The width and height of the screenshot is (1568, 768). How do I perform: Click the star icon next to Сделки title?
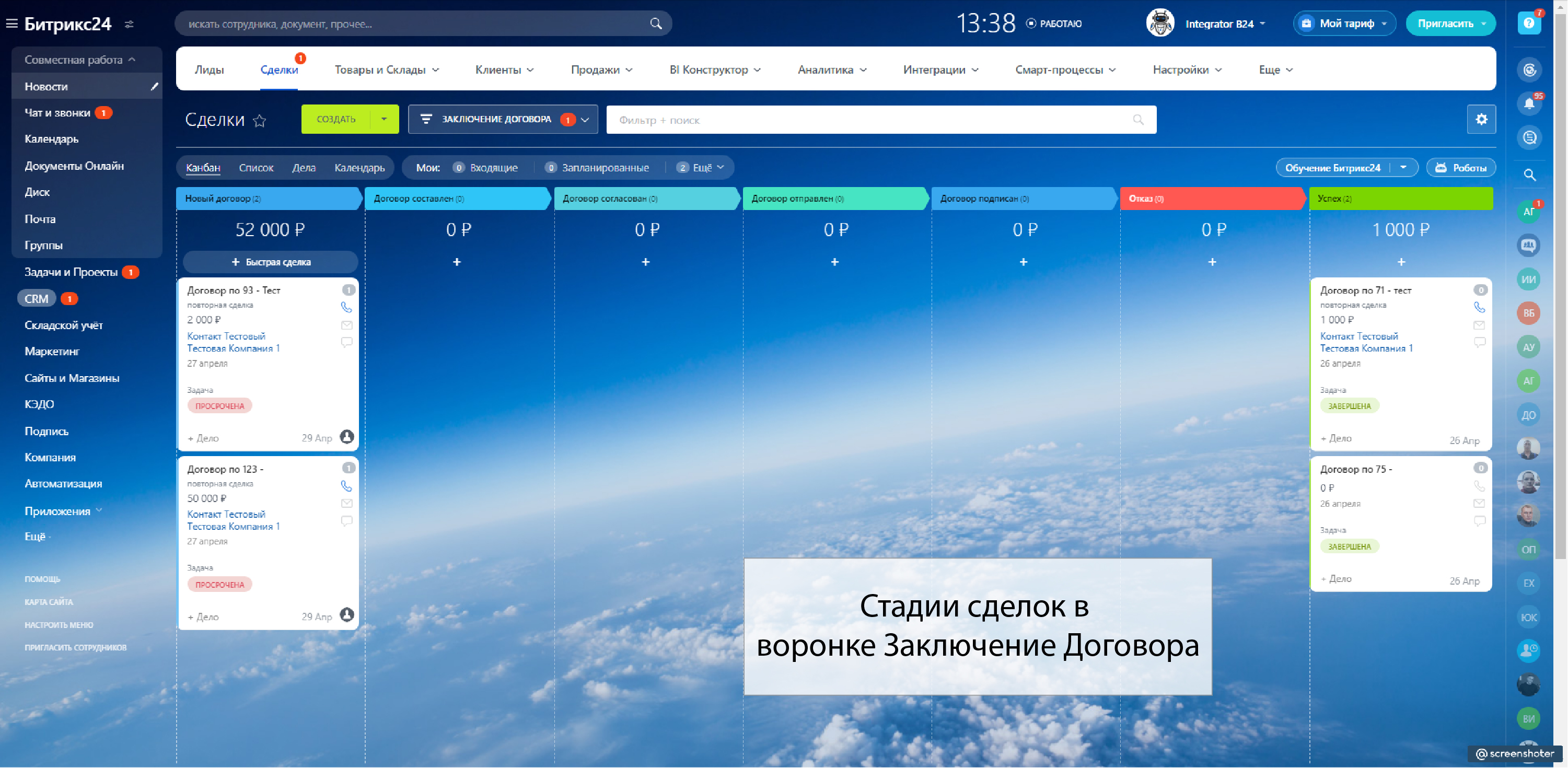pos(260,121)
